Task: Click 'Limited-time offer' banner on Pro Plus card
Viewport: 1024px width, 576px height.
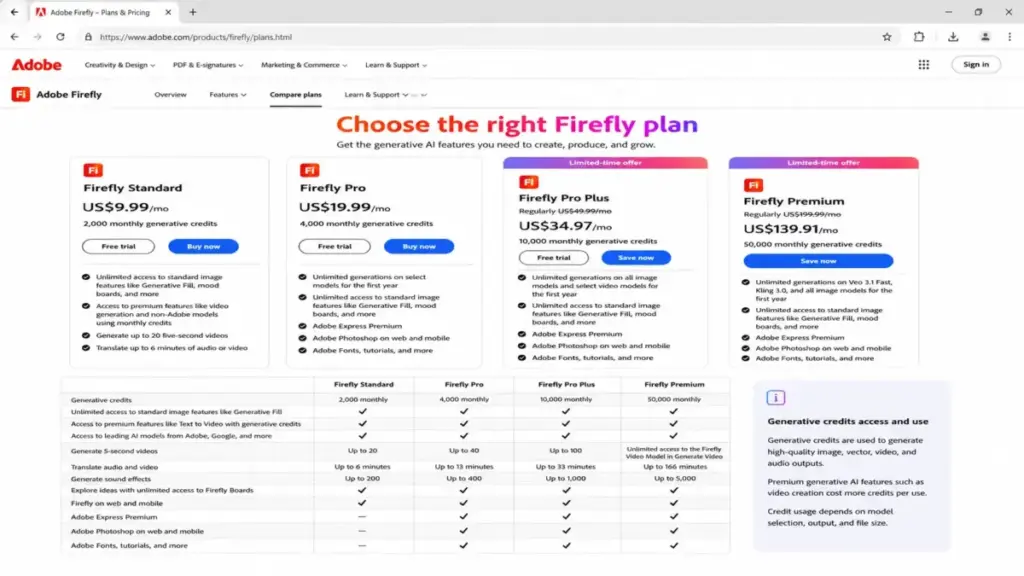Action: tap(605, 163)
